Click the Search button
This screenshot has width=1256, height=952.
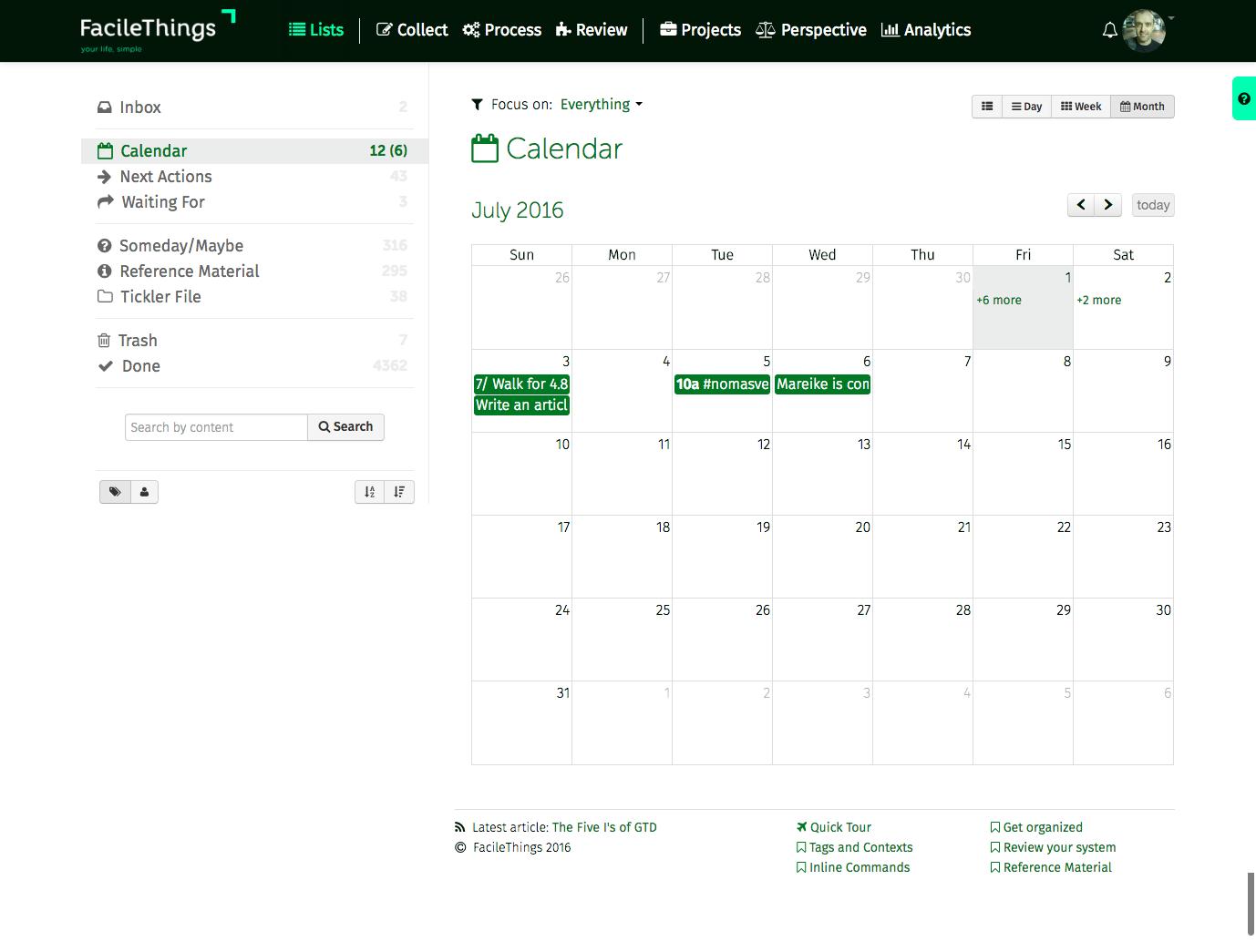point(346,427)
